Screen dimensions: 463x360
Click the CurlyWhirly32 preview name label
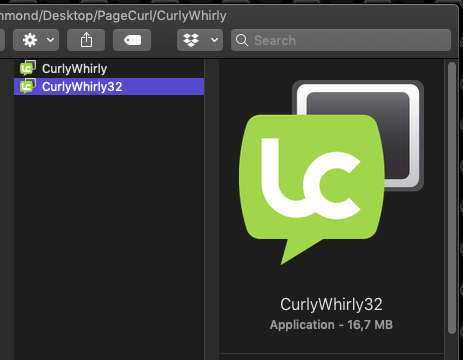click(x=331, y=304)
